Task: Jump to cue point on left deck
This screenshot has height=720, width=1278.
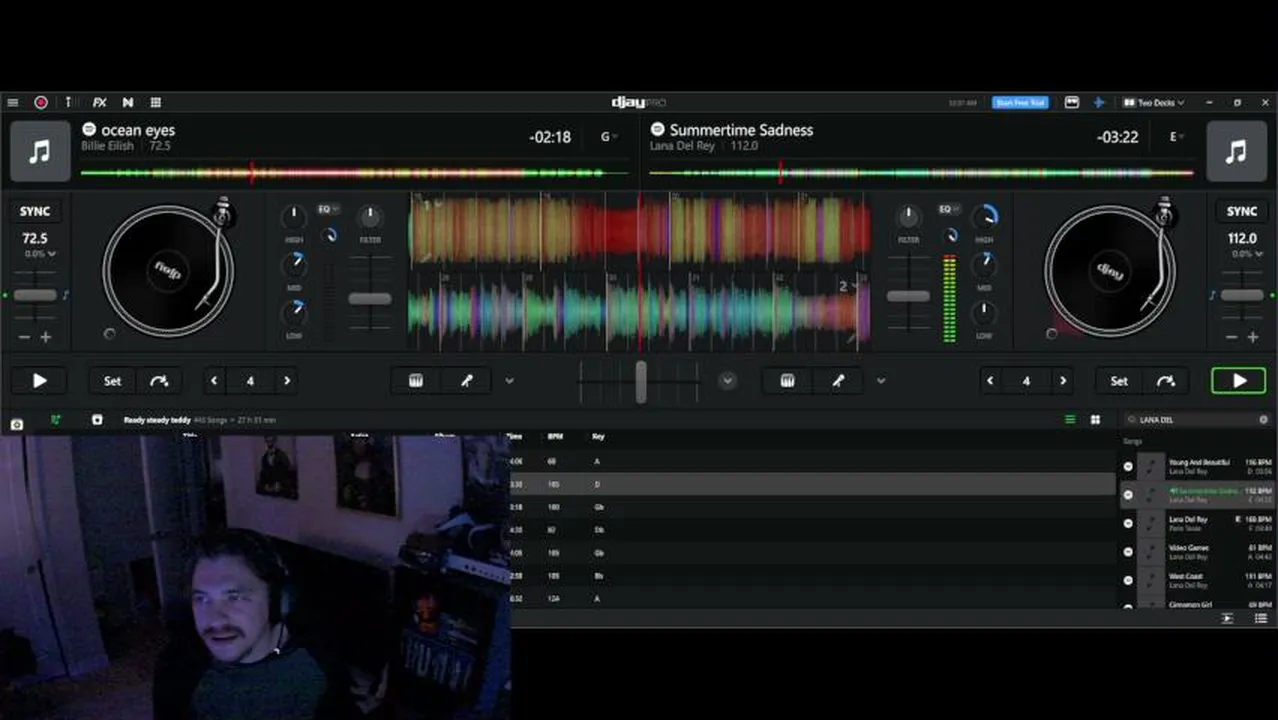Action: (159, 381)
